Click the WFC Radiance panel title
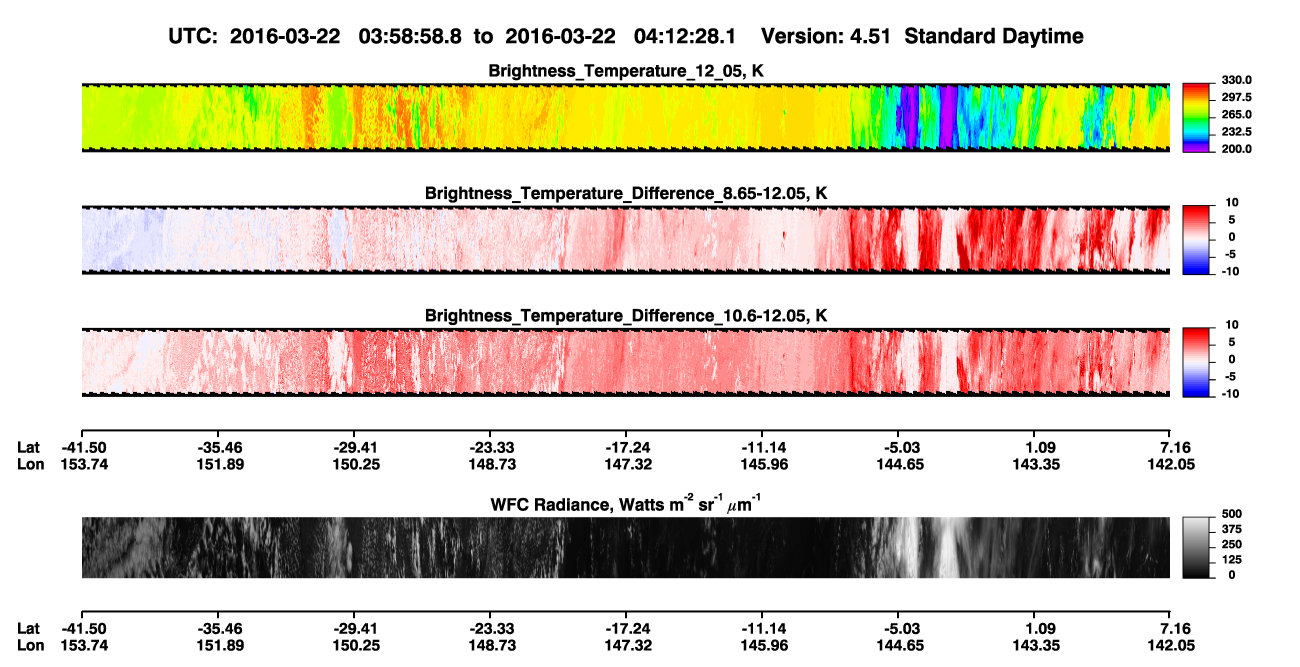Screen dimensions: 1300x667 click(x=627, y=505)
